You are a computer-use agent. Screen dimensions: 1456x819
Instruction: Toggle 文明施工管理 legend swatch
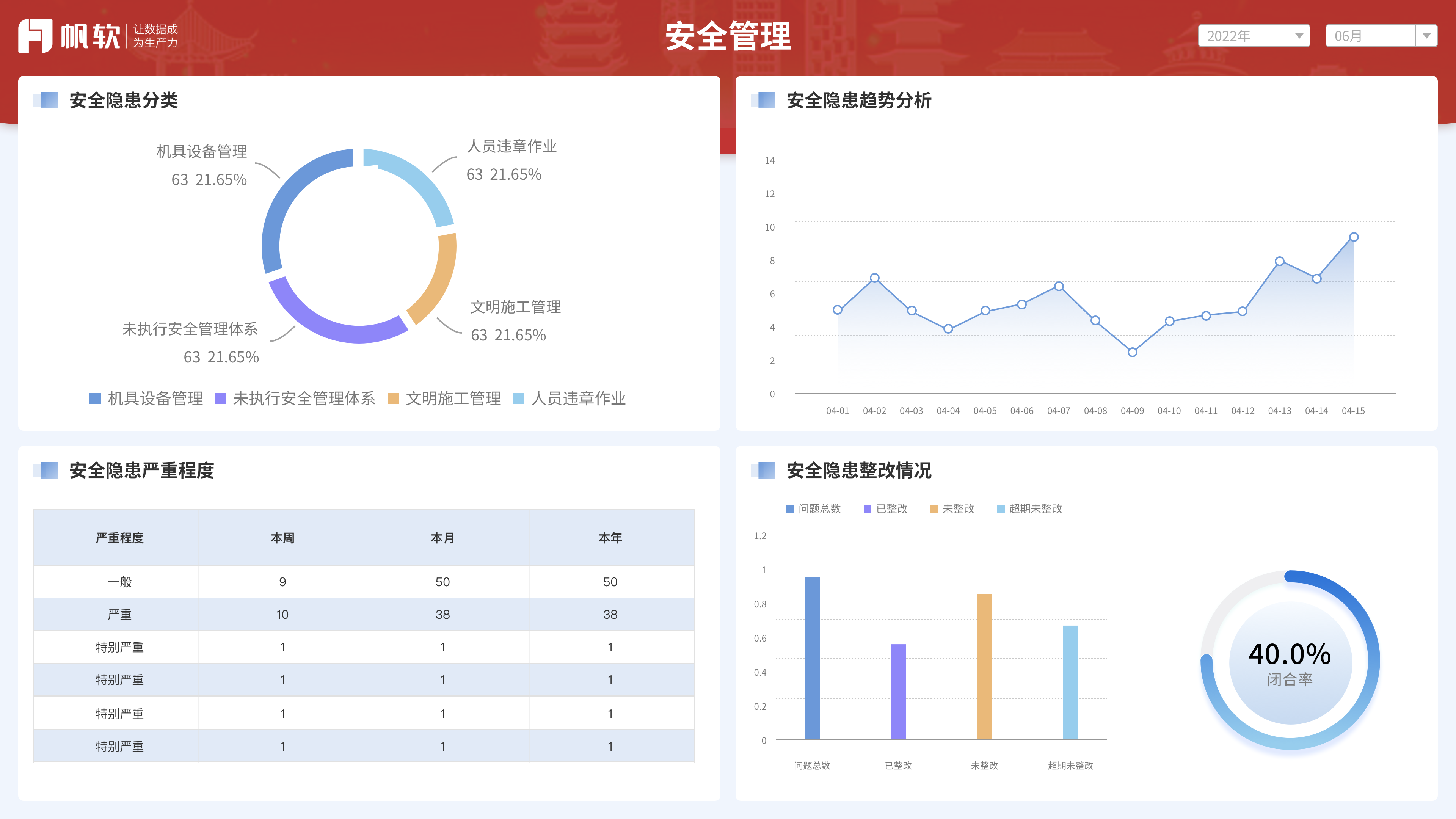[x=393, y=399]
